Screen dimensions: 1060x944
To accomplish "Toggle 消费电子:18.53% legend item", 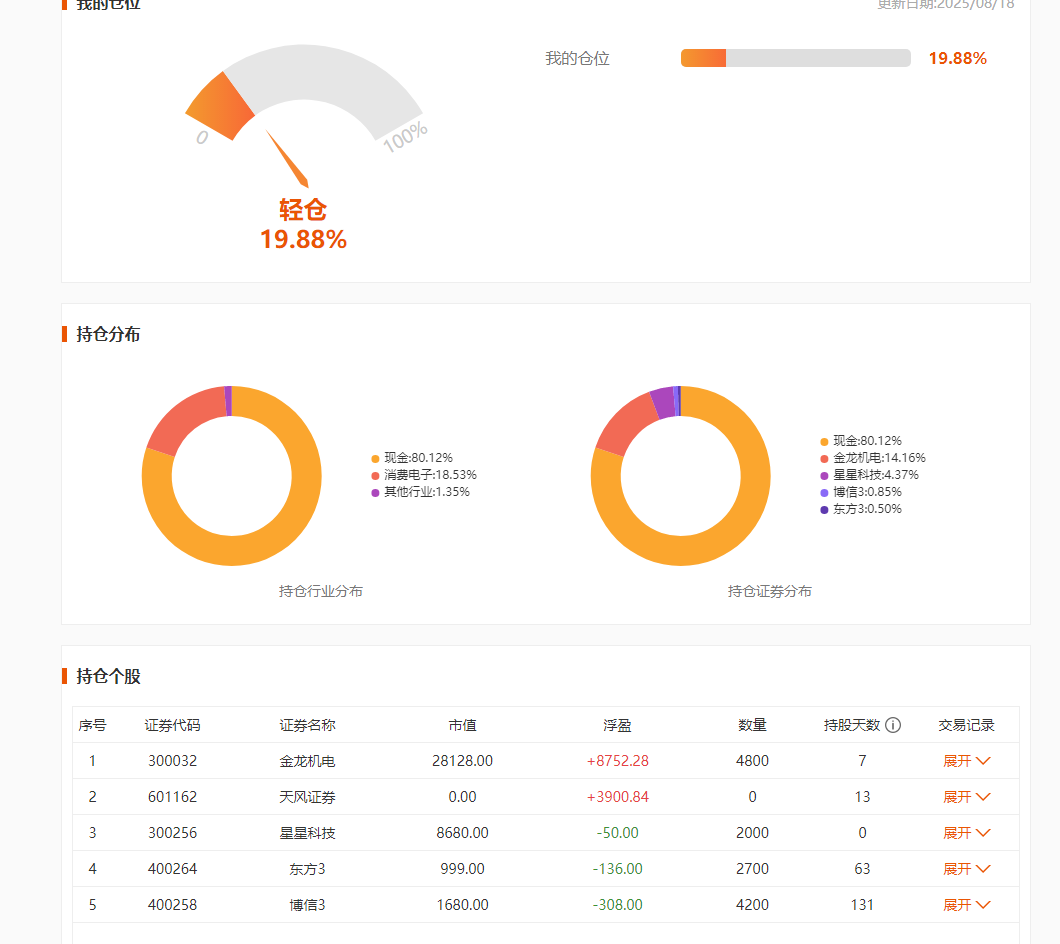I will 424,475.
